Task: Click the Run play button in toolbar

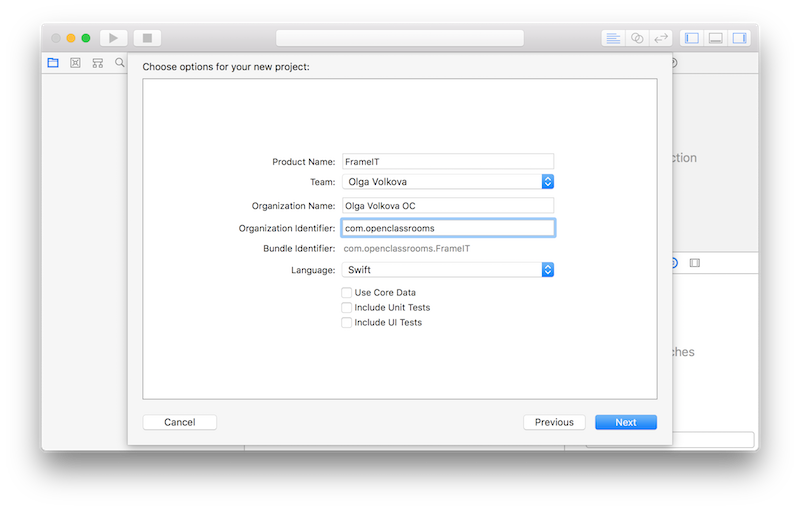Action: (x=113, y=38)
